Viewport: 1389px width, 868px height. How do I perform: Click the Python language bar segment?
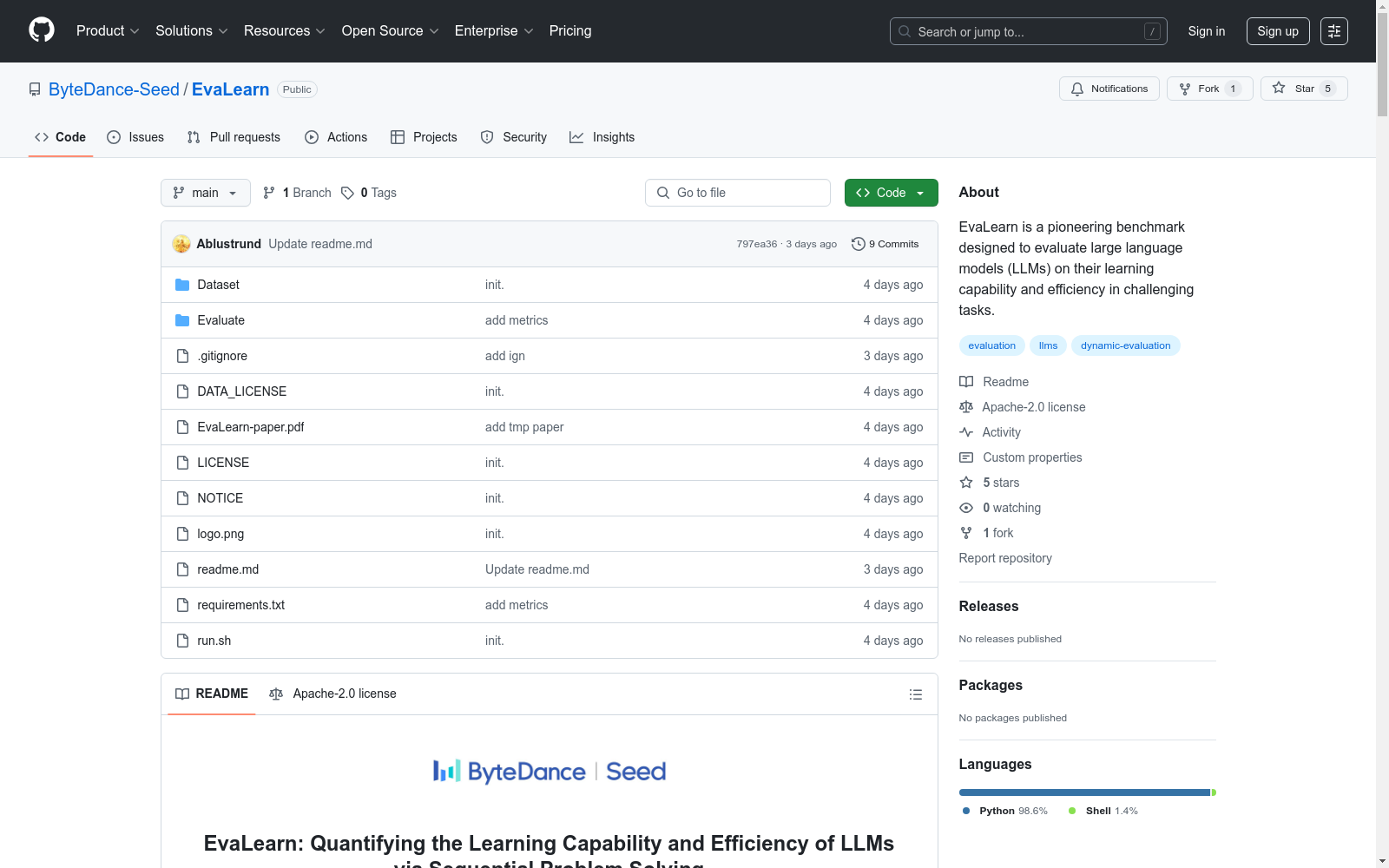(x=1084, y=792)
